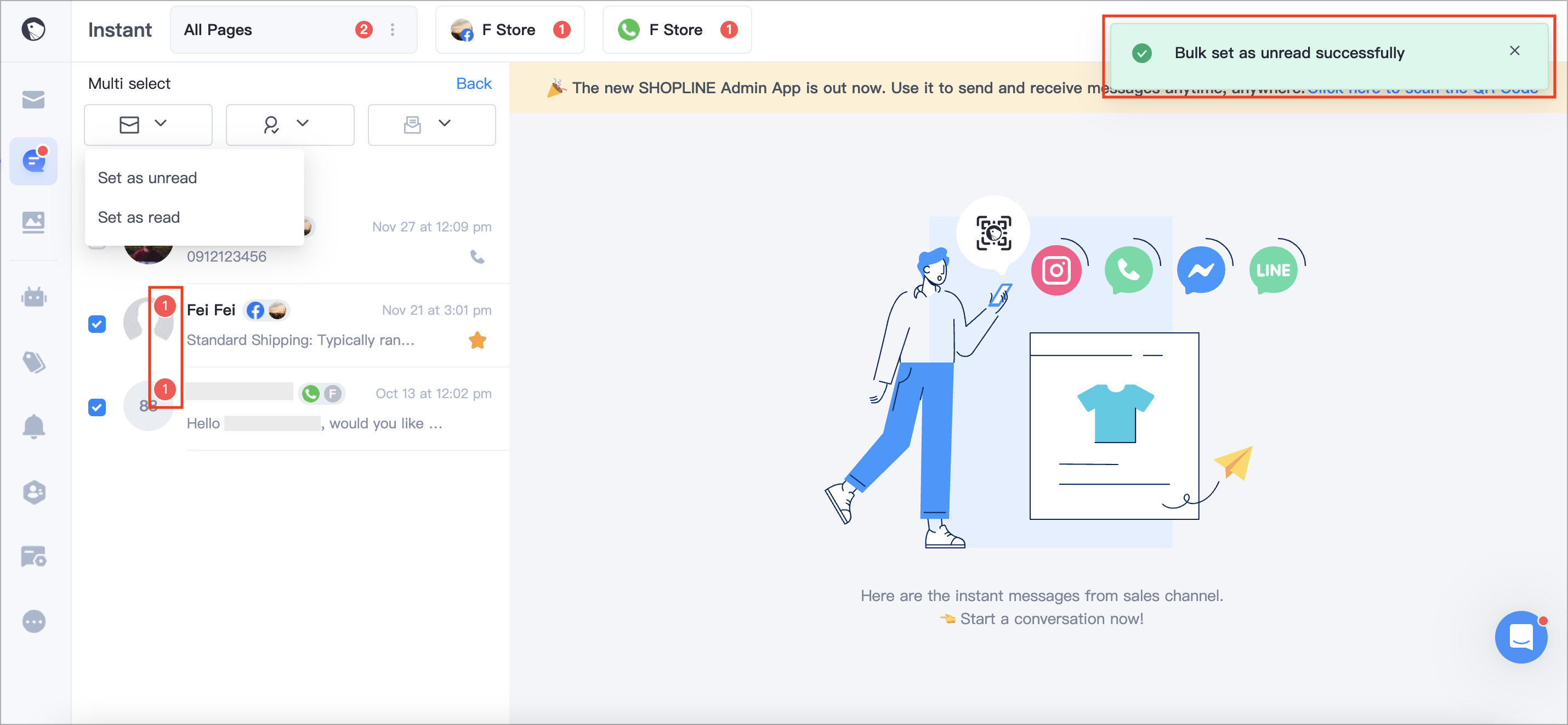Open the notifications bell sidebar icon
The height and width of the screenshot is (725, 1568).
click(x=33, y=426)
